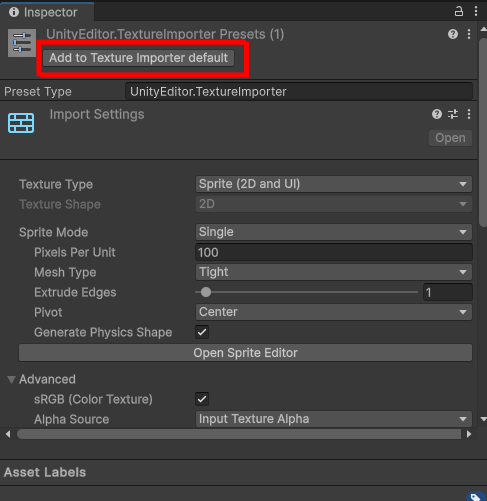Image resolution: width=487 pixels, height=501 pixels.
Task: Click the Asset Labels header
Action: coord(45,472)
